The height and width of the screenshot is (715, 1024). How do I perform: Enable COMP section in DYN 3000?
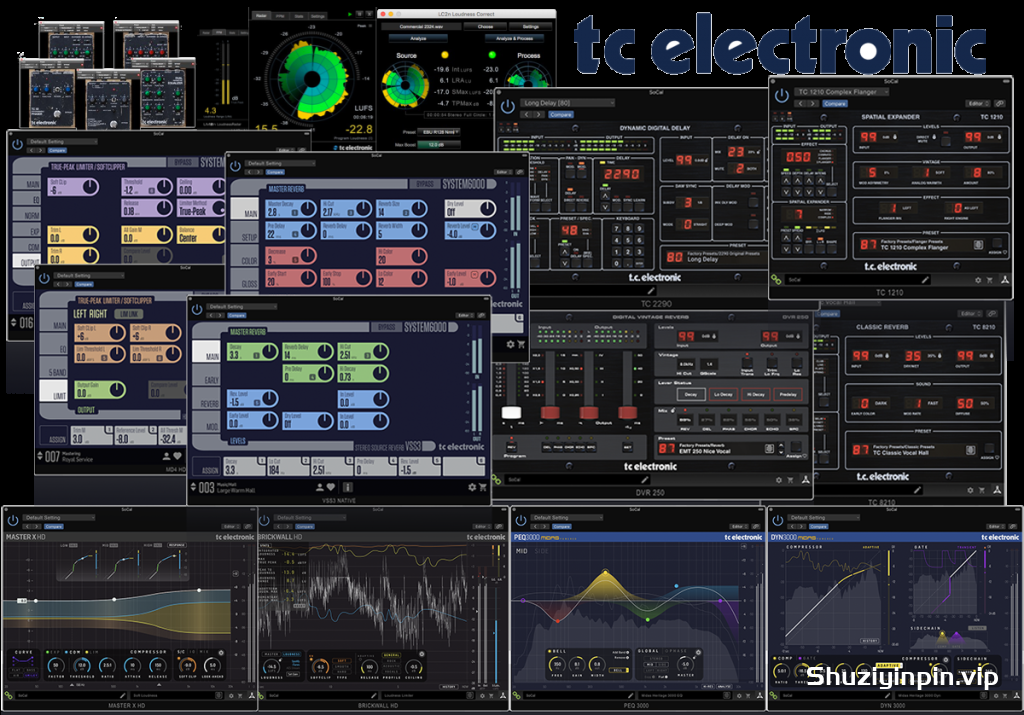click(781, 658)
